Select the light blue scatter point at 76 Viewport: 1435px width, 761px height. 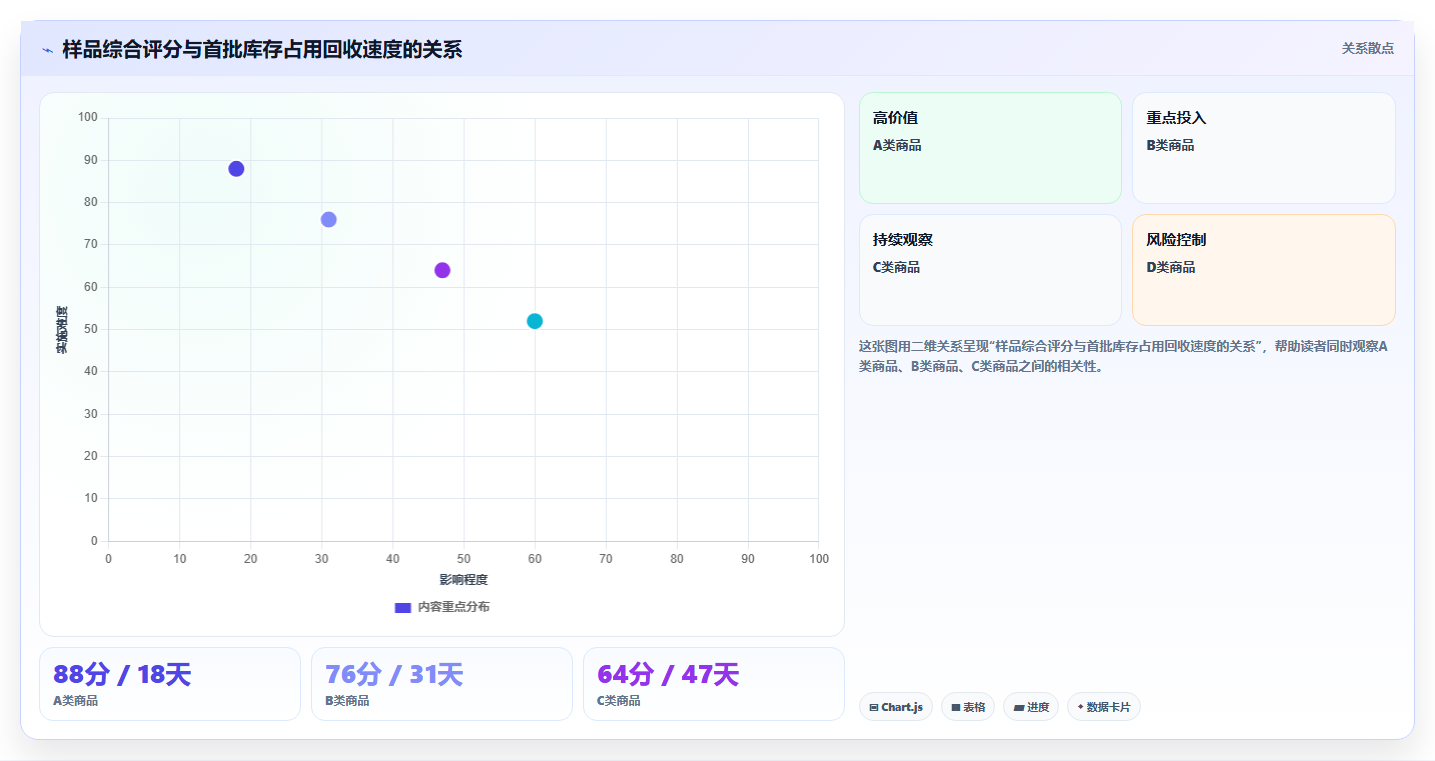pos(328,219)
